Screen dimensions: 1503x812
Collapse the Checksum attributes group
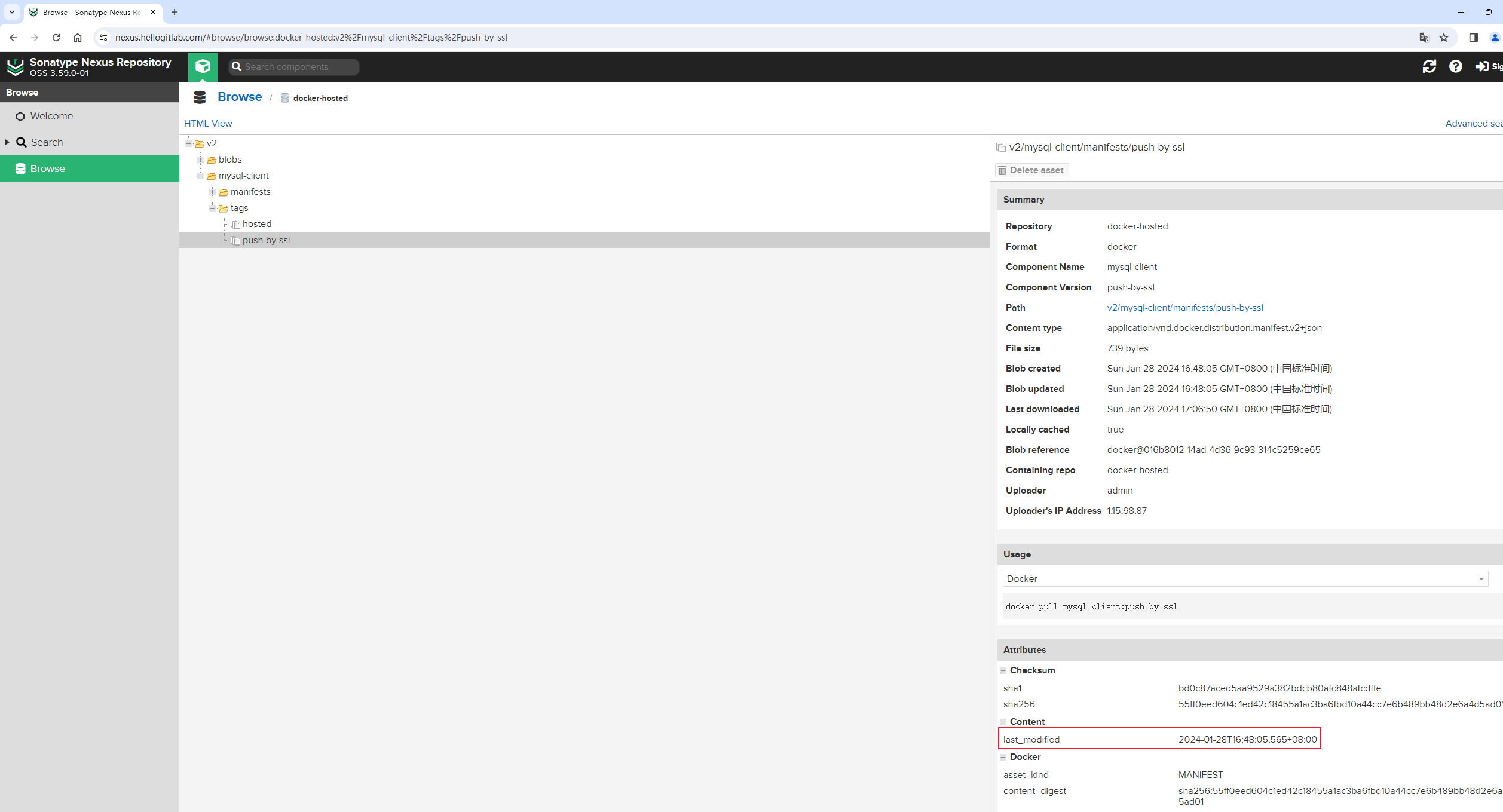[x=1003, y=670]
